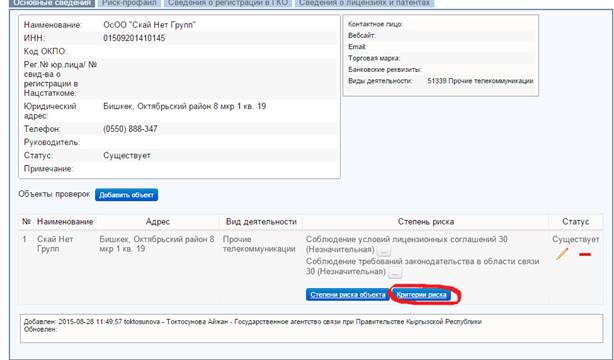Click Статус value Существует in details panel
Viewport: 614px width, 360px height.
tap(127, 156)
